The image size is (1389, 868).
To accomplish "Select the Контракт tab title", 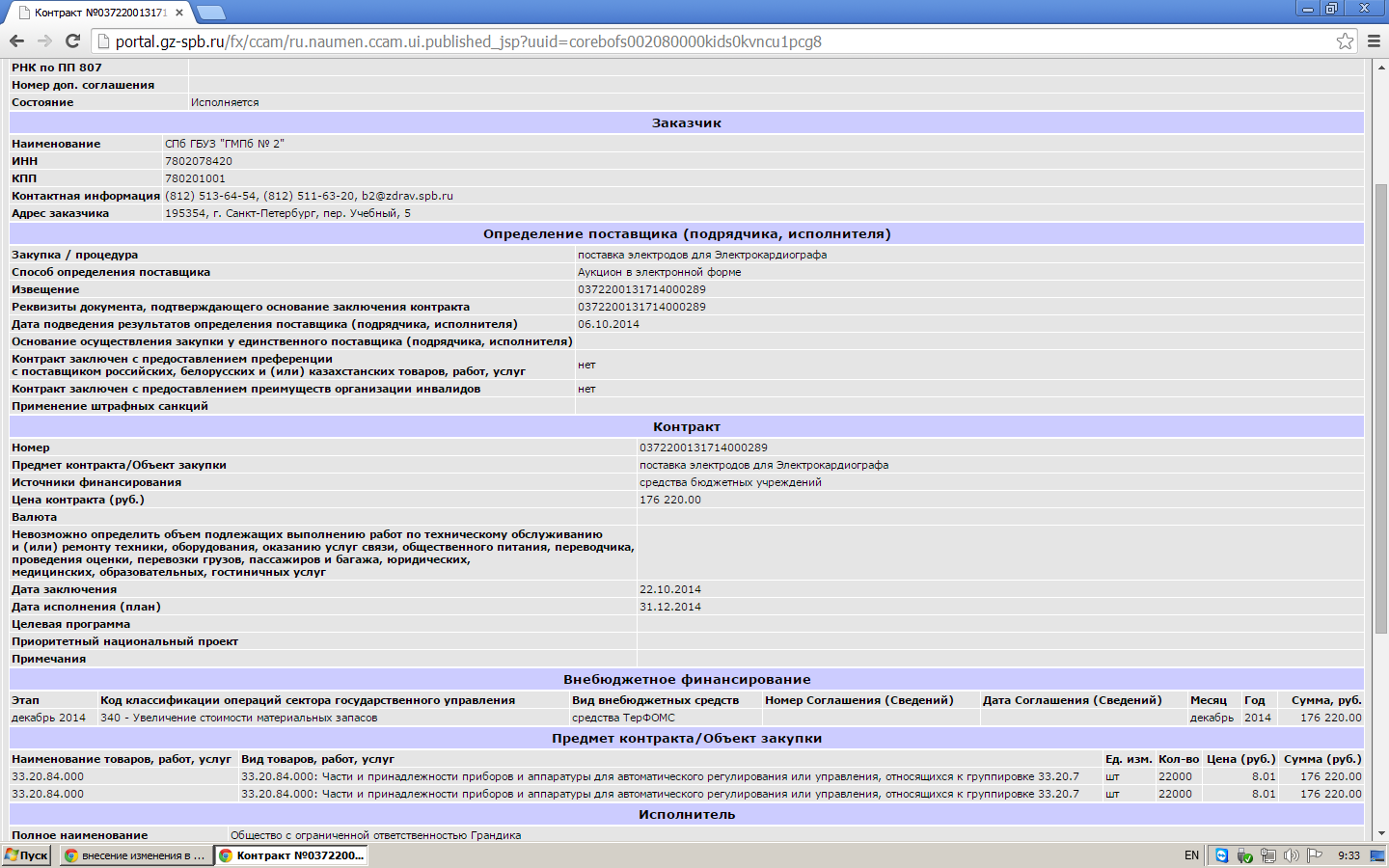I will 100,13.
